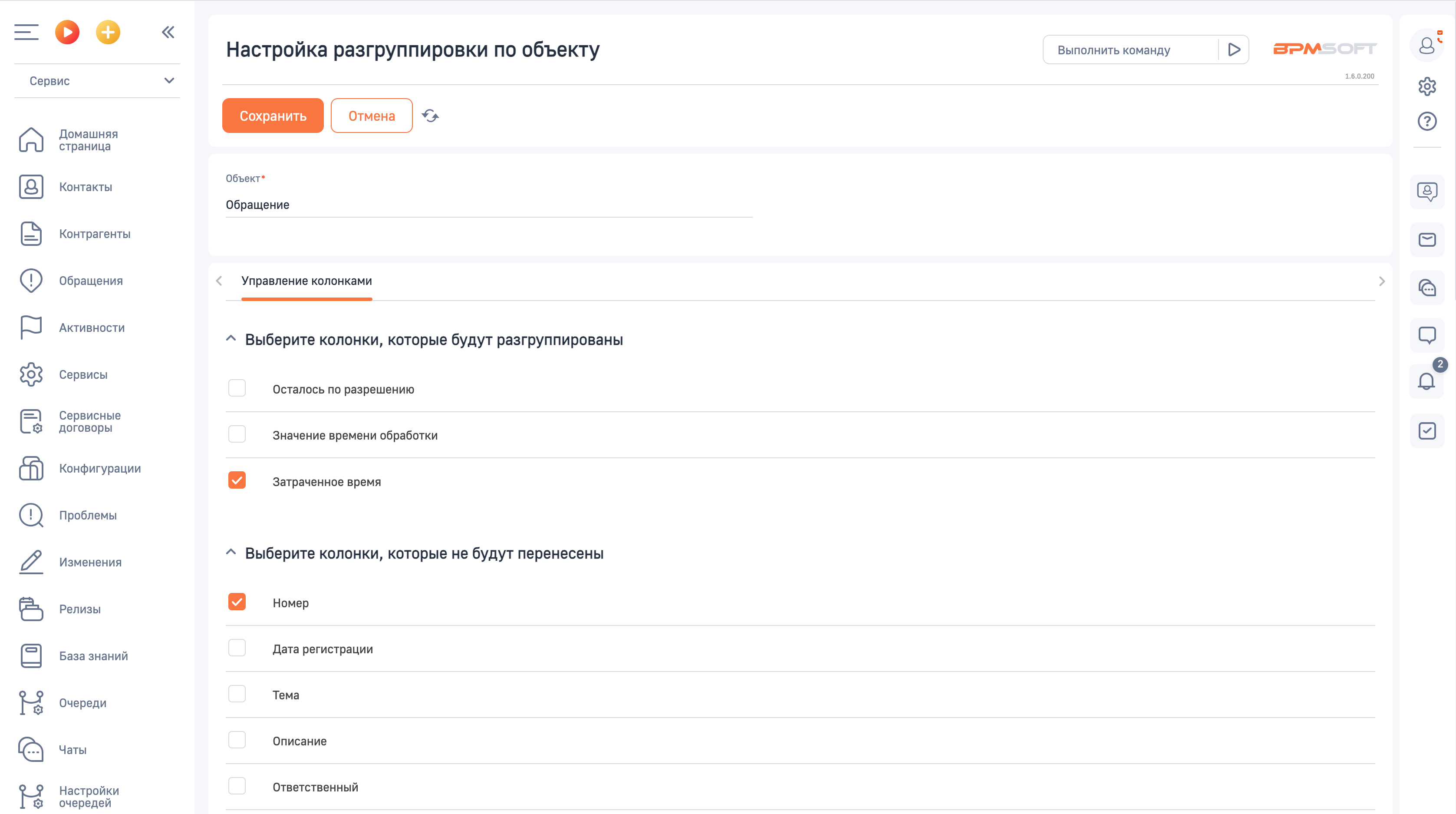Click the Сервисные договоры icon
This screenshot has height=814, width=1456.
(x=31, y=421)
